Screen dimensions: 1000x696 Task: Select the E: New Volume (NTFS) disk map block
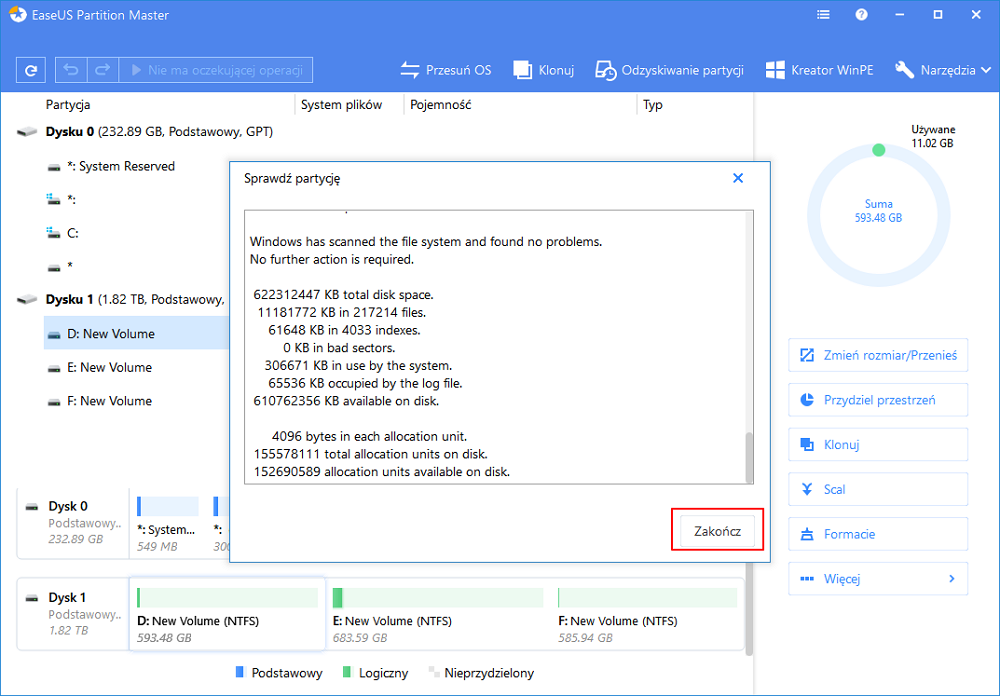coord(438,614)
